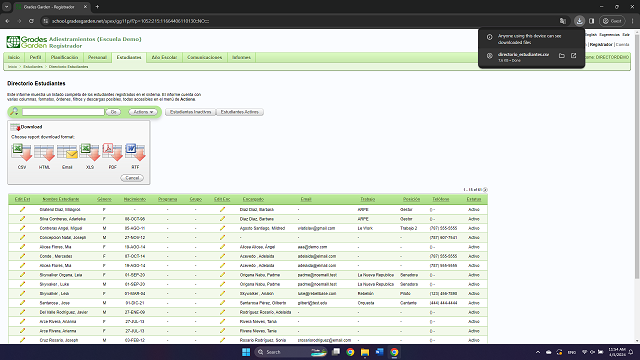Sort by Nombre Estudiante column header
This screenshot has height=360, width=640.
pos(61,199)
